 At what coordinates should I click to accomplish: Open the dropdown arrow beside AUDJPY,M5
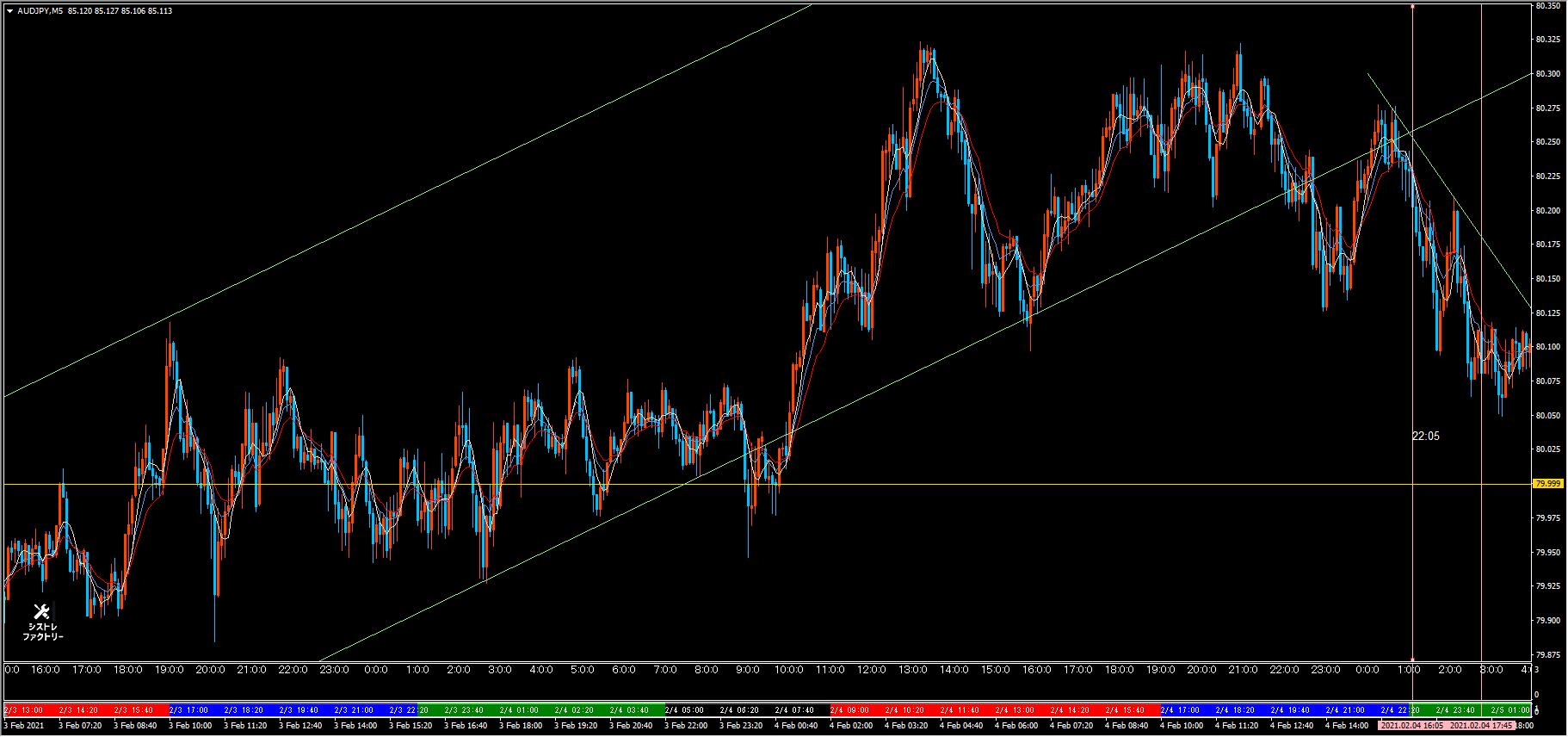coord(9,11)
